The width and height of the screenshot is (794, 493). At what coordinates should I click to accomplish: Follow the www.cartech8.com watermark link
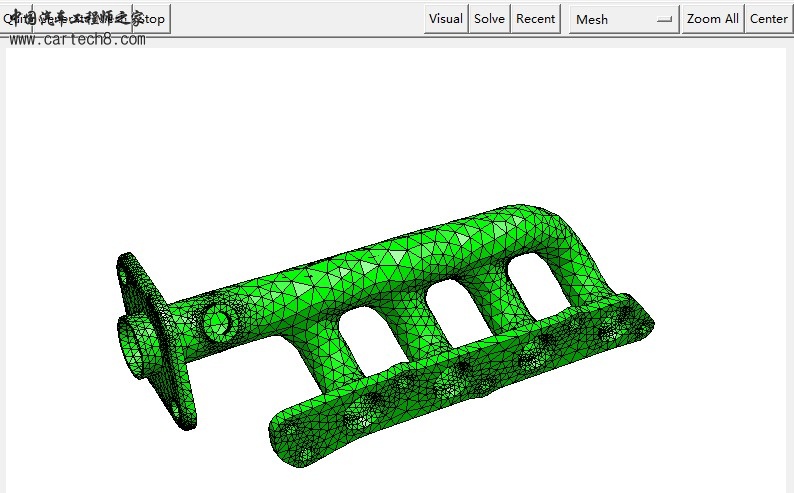pos(77,40)
